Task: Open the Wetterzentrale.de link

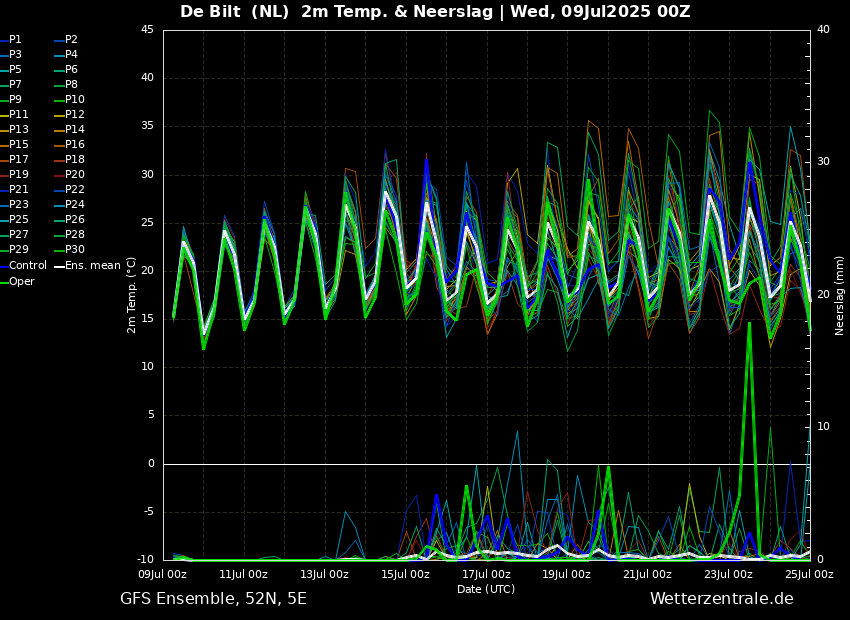Action: pos(721,599)
